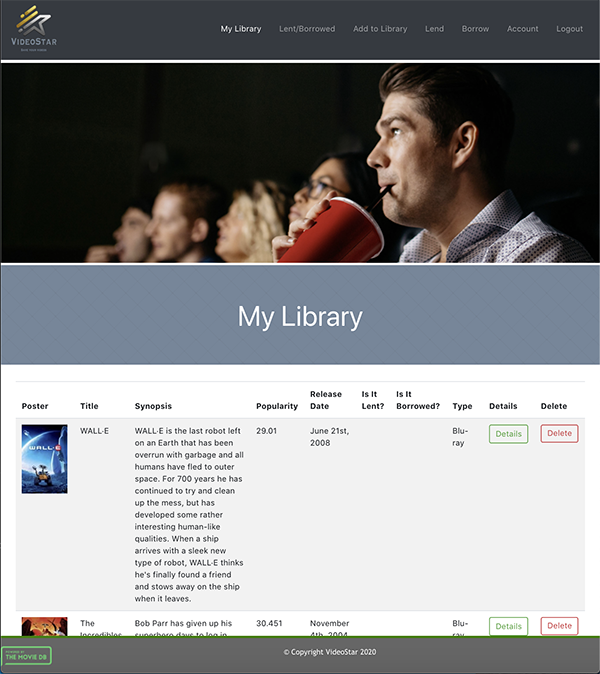The width and height of the screenshot is (600, 674).
Task: Click the Blu-ray type for WALL-E
Action: click(460, 437)
